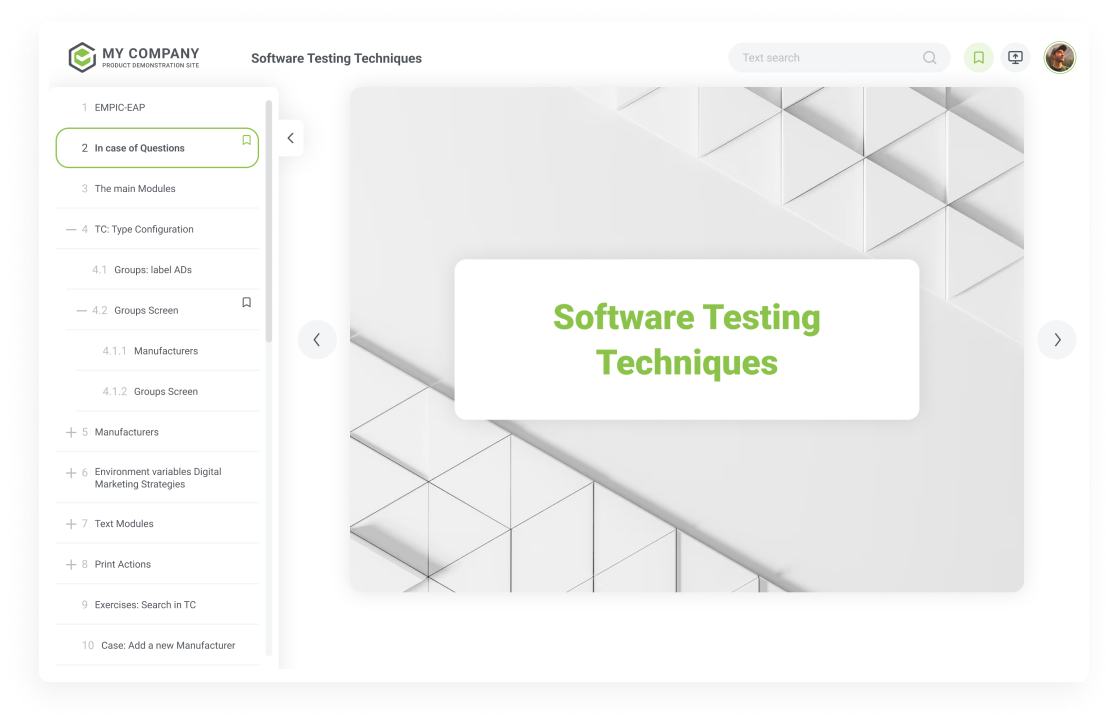Toggle bookmark on Groups Screen 4.2
This screenshot has height=726, width=1117.
246,302
